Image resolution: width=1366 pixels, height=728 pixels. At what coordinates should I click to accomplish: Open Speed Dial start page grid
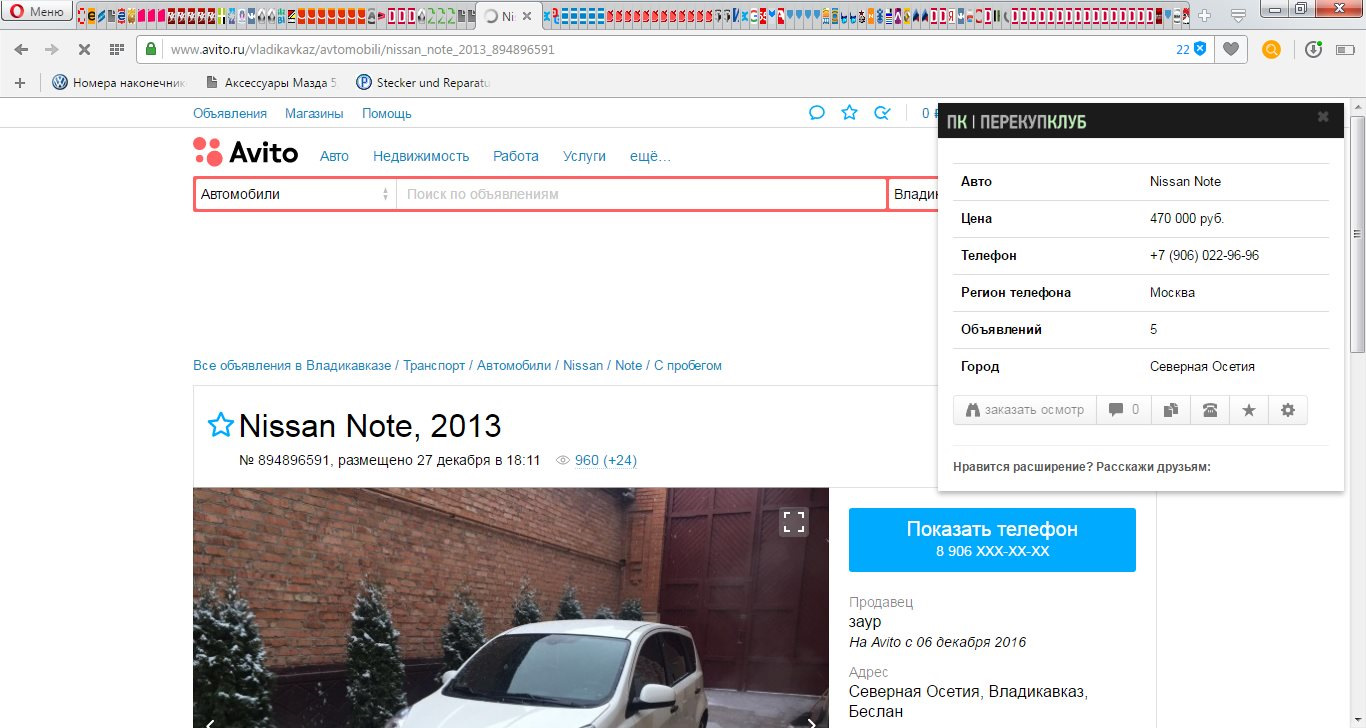click(x=117, y=49)
